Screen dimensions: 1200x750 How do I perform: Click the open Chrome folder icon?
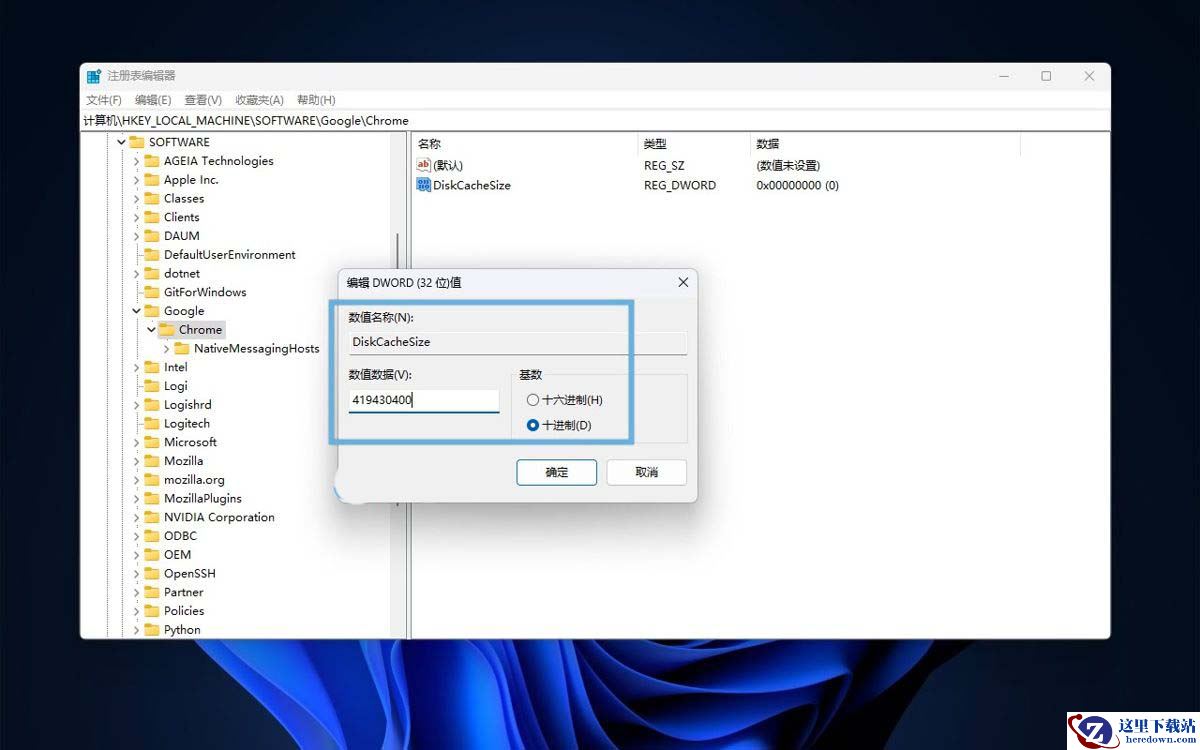[x=167, y=330]
